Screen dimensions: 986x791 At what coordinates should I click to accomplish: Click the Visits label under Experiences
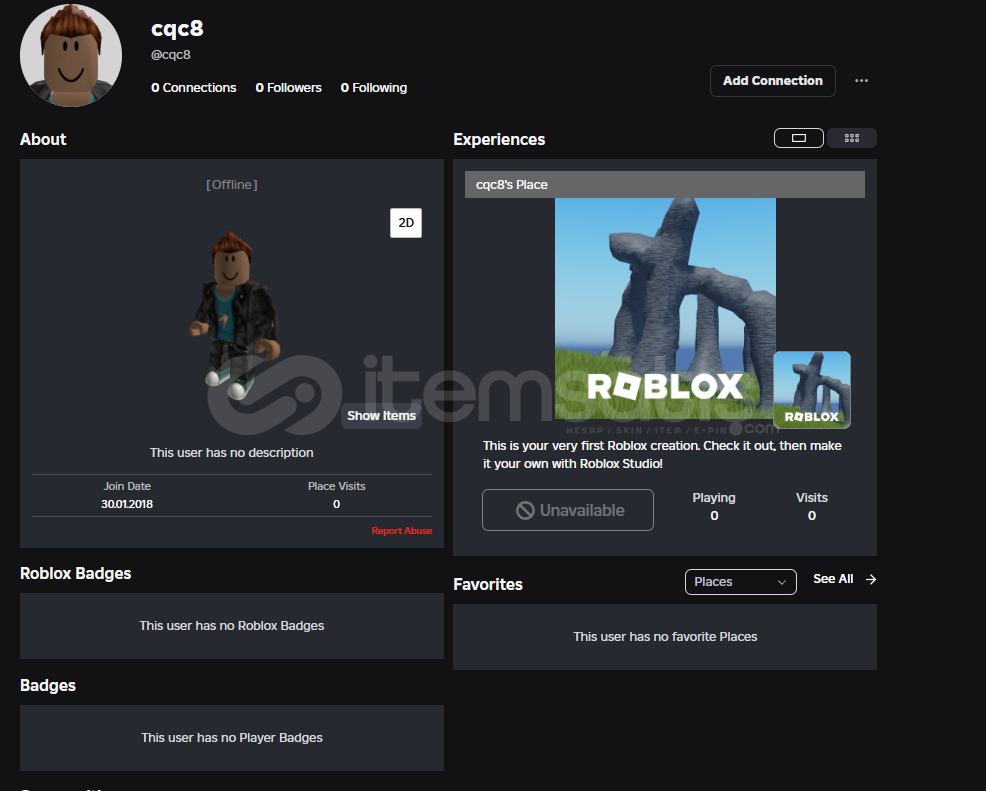point(811,497)
